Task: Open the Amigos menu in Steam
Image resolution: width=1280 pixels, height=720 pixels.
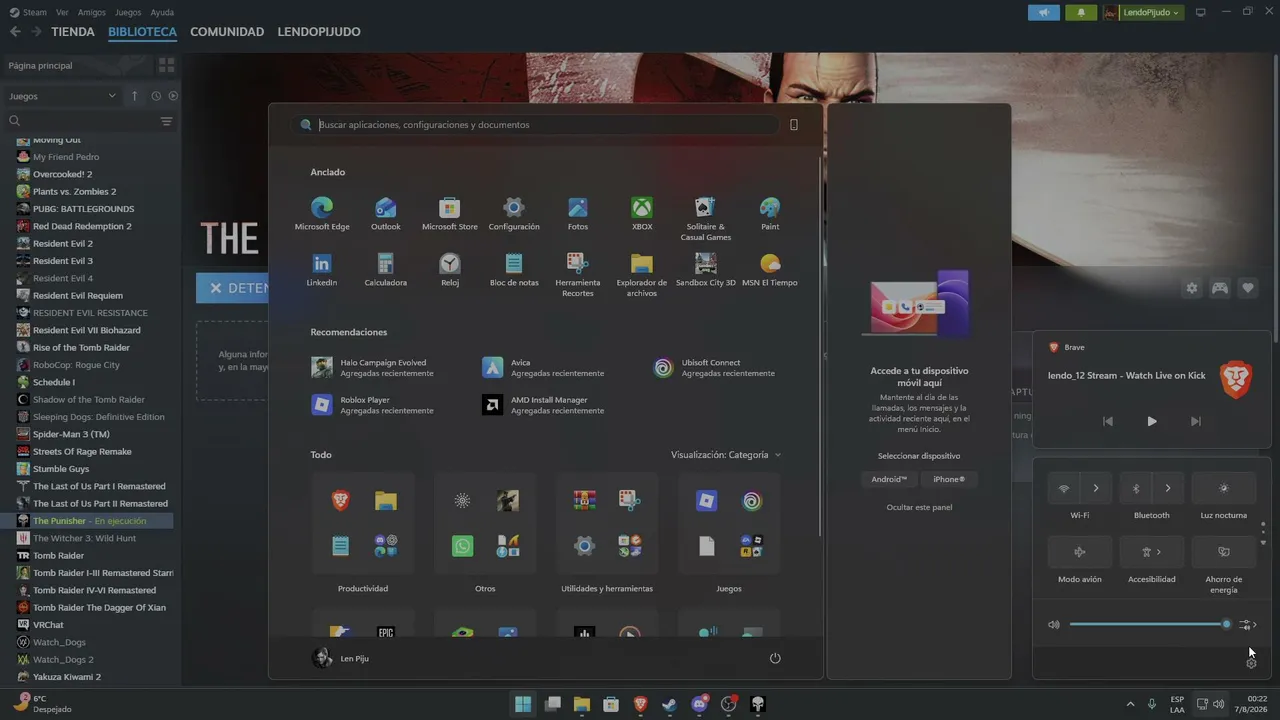Action: [x=92, y=13]
